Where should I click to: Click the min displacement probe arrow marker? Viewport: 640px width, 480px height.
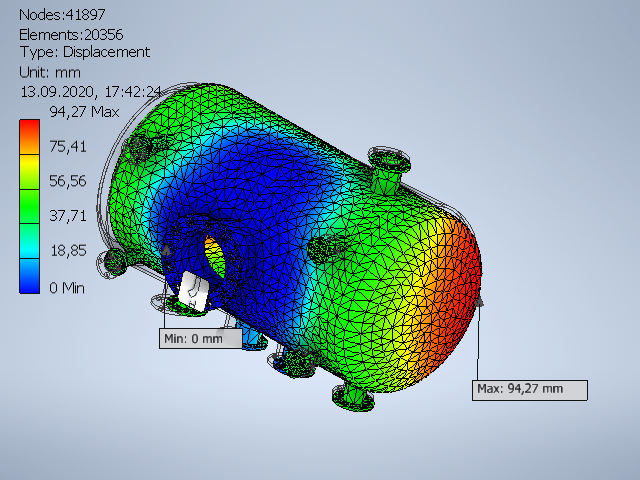(166, 250)
